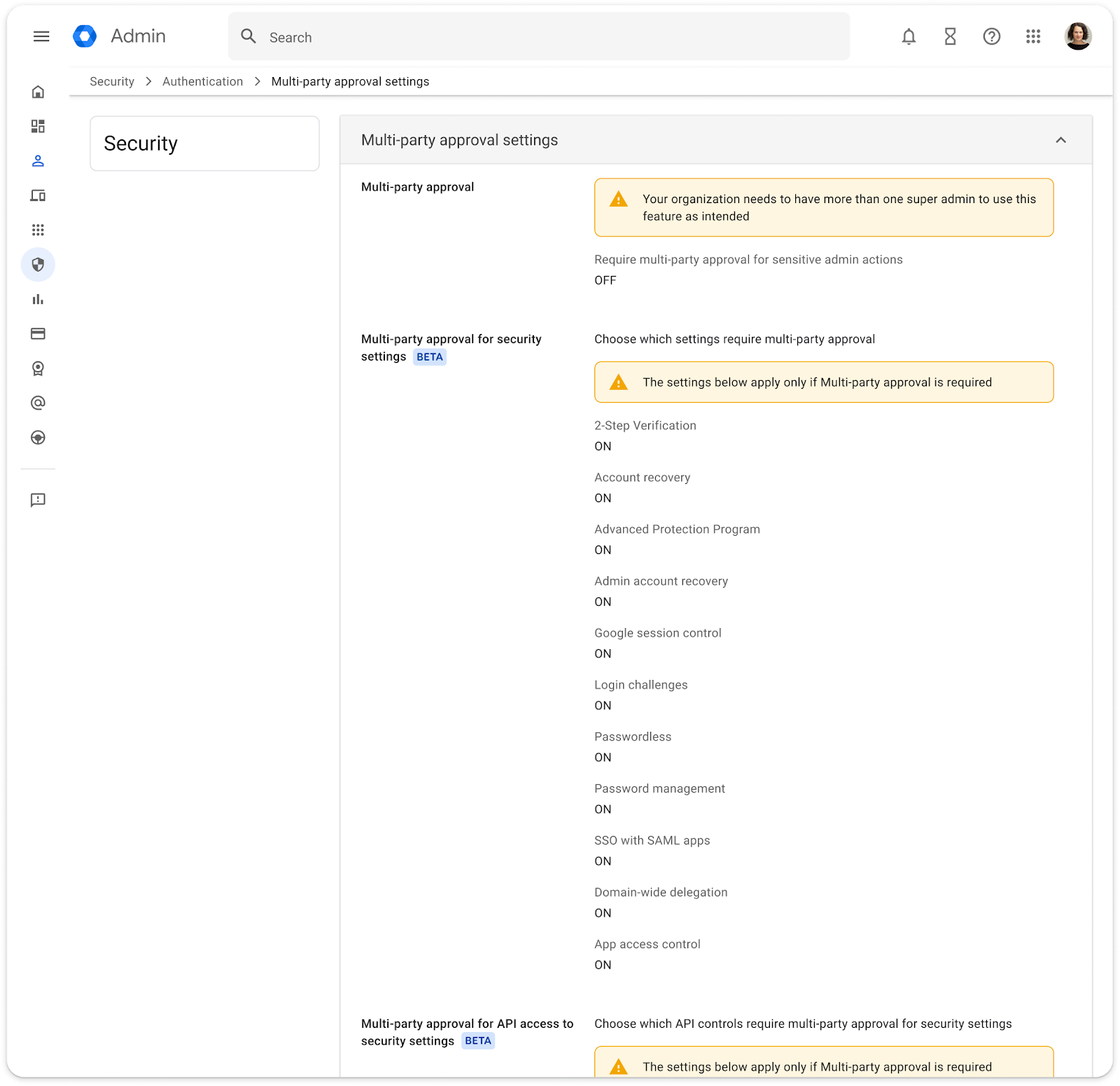1120x1086 pixels.
Task: Open Account @ sidebar icon
Action: (x=38, y=403)
